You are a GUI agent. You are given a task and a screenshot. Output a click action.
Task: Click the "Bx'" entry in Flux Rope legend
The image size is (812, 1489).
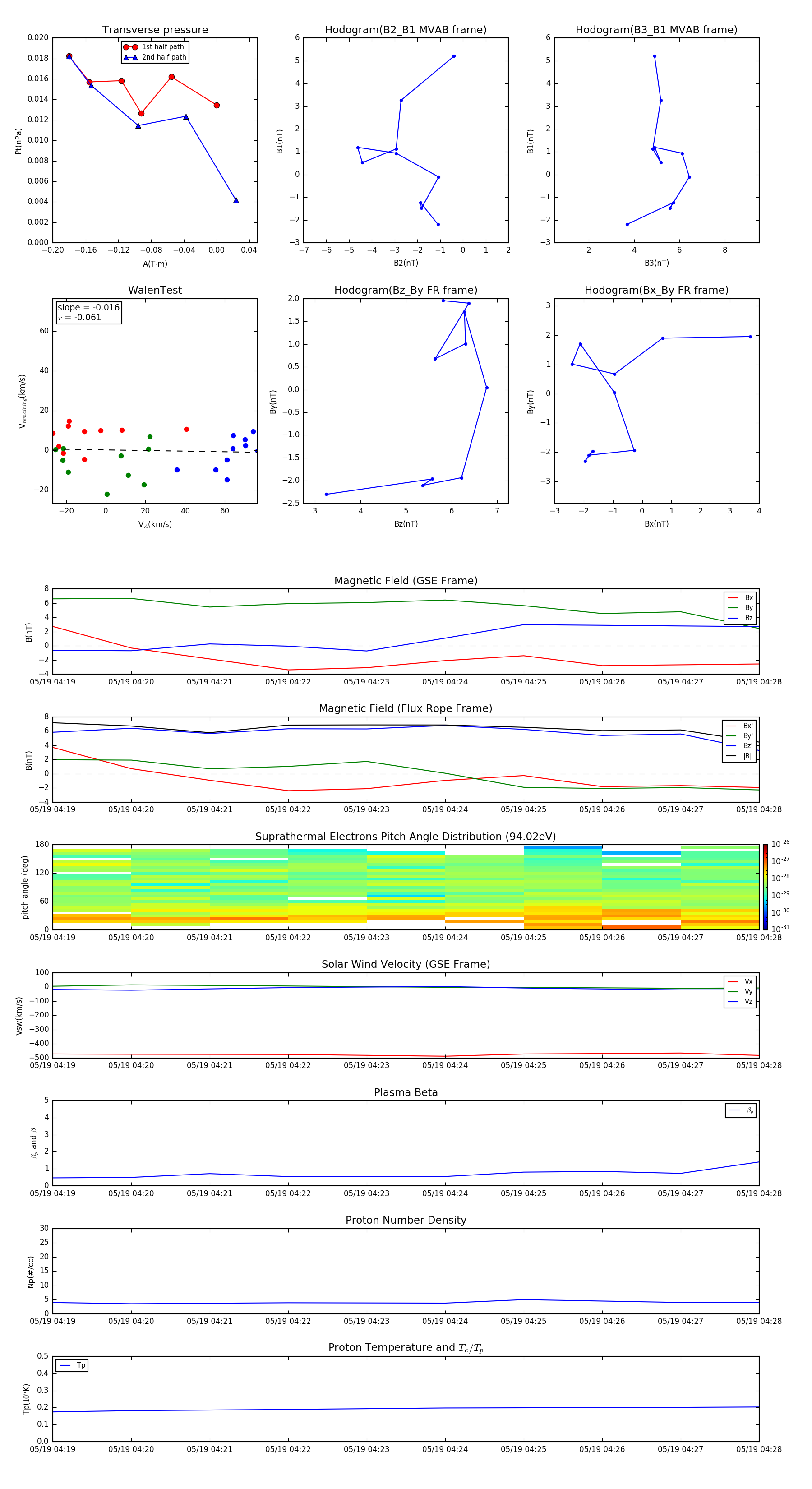pyautogui.click(x=739, y=726)
